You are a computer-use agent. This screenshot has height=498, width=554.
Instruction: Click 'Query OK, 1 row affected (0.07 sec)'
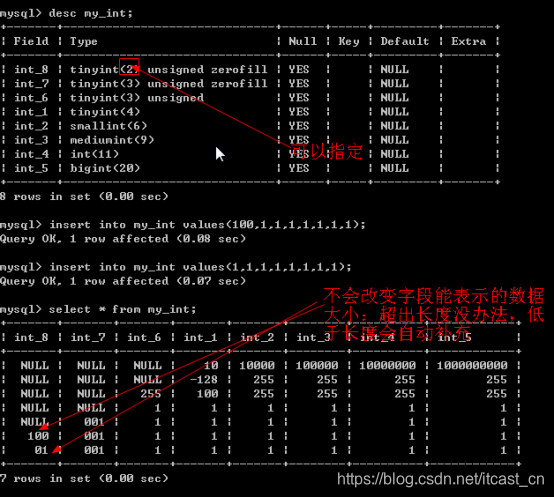(123, 281)
